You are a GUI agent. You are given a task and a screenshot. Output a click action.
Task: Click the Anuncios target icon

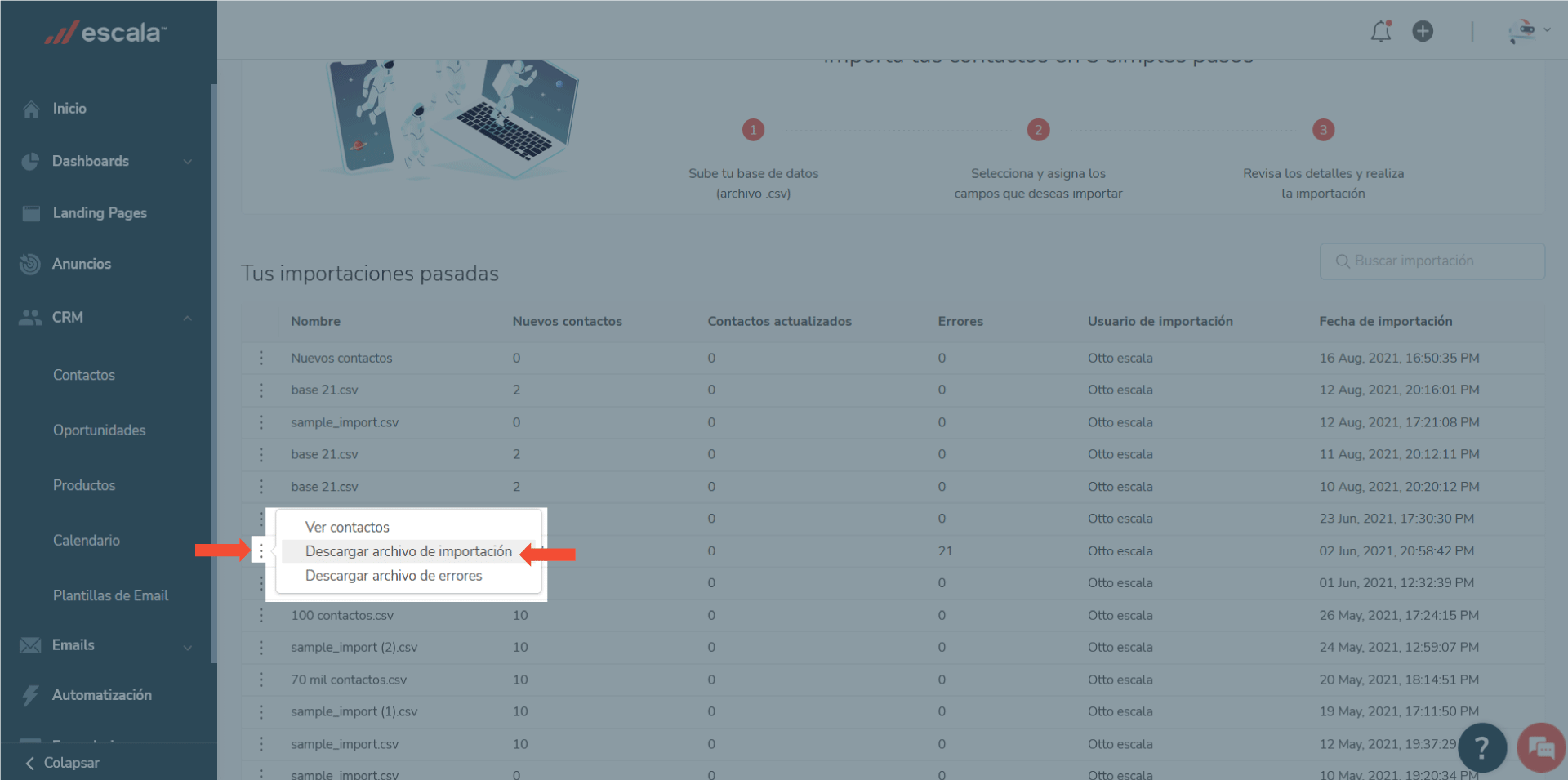30,264
